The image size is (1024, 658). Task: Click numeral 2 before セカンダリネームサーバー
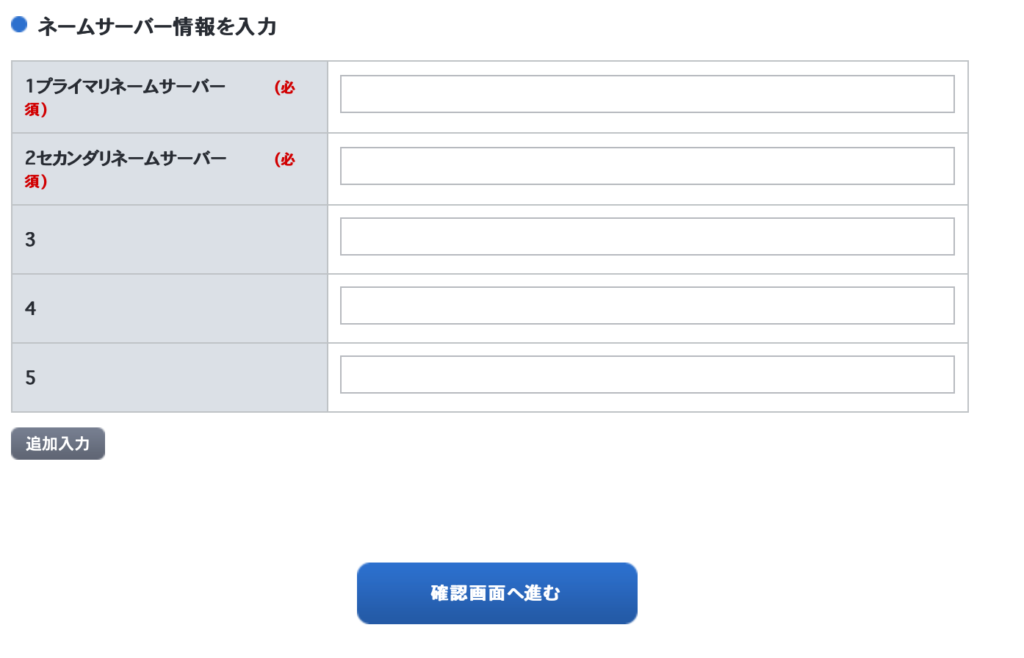pos(30,158)
